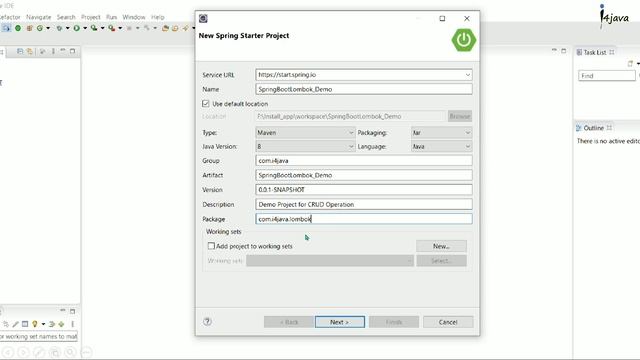
Task: Select the Outline tab
Action: coord(593,128)
